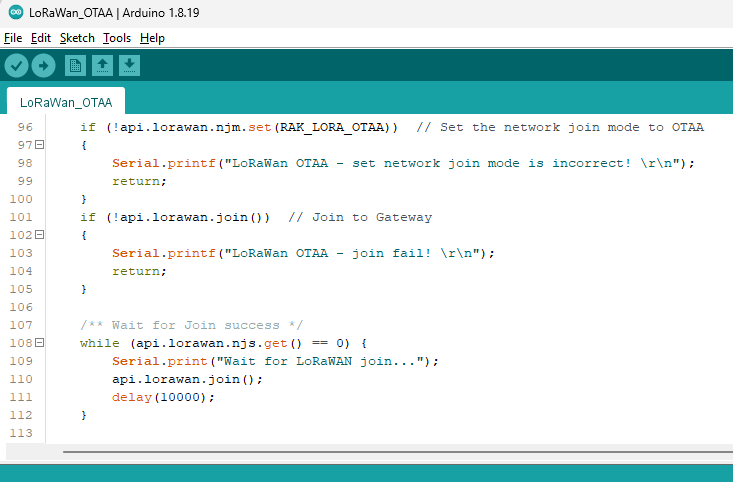This screenshot has width=733, height=482.
Task: Click the closing brace on line 112
Action: coord(84,415)
